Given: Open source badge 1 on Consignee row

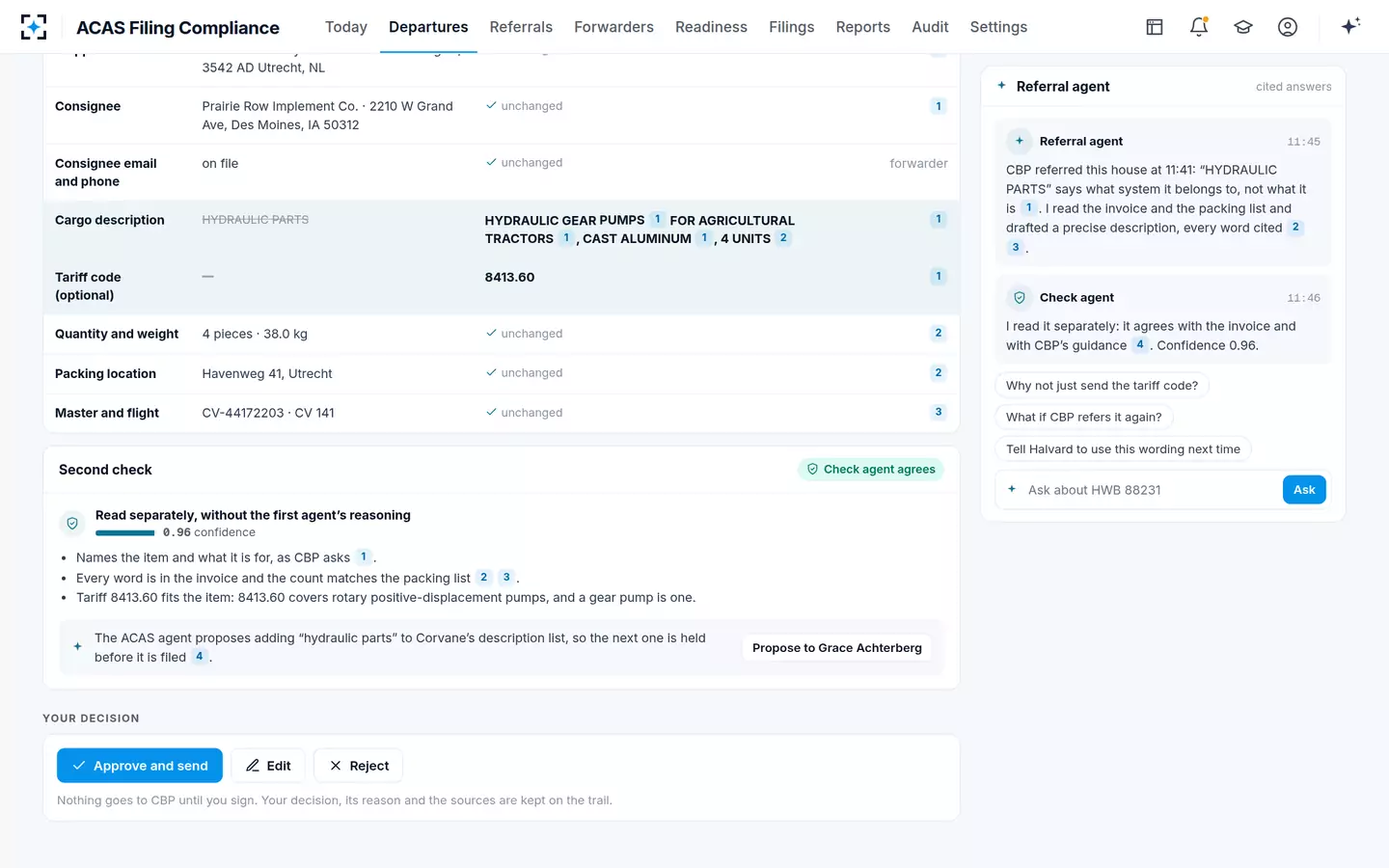Looking at the screenshot, I should (x=939, y=106).
